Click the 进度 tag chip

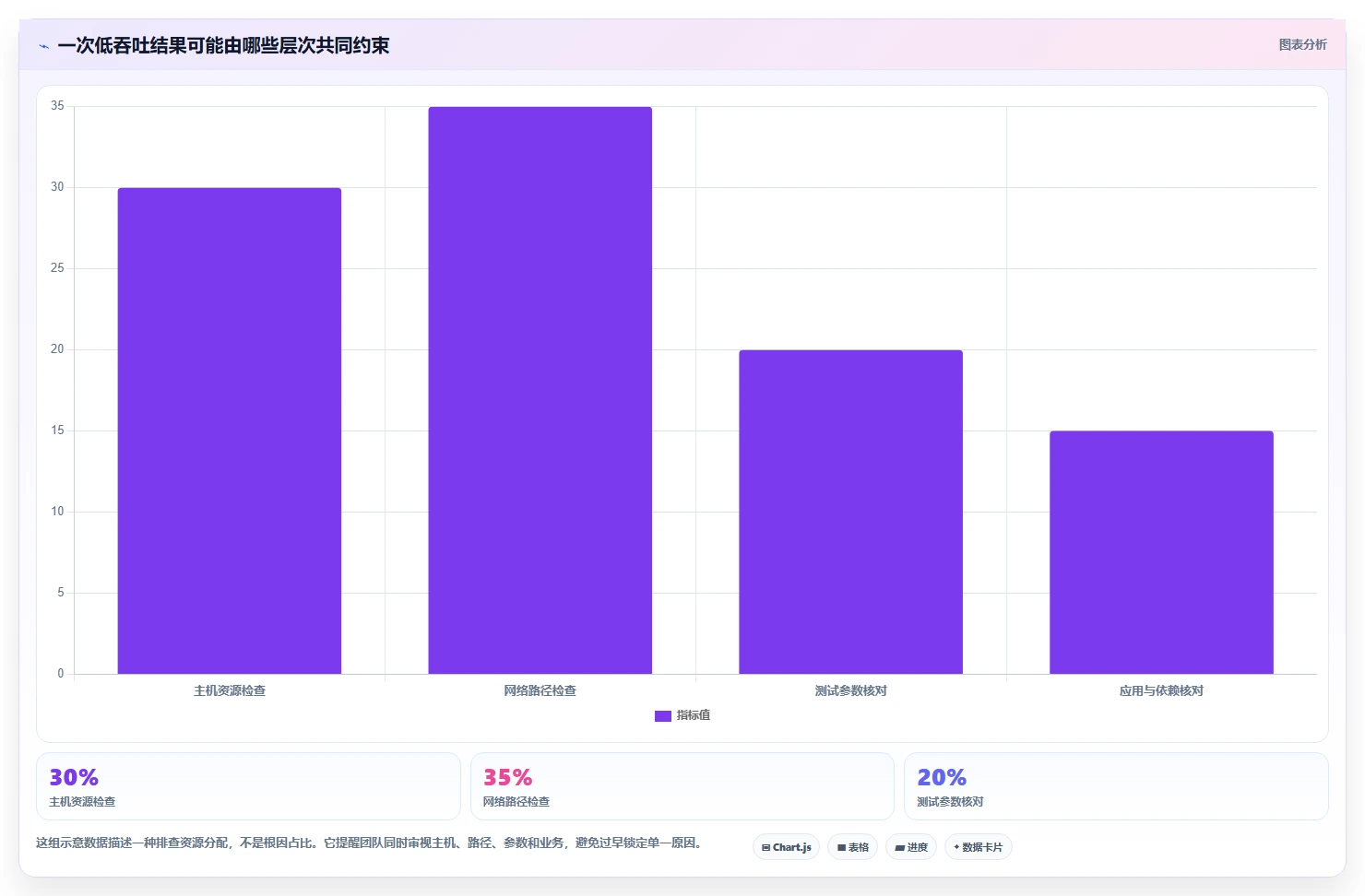tap(911, 847)
